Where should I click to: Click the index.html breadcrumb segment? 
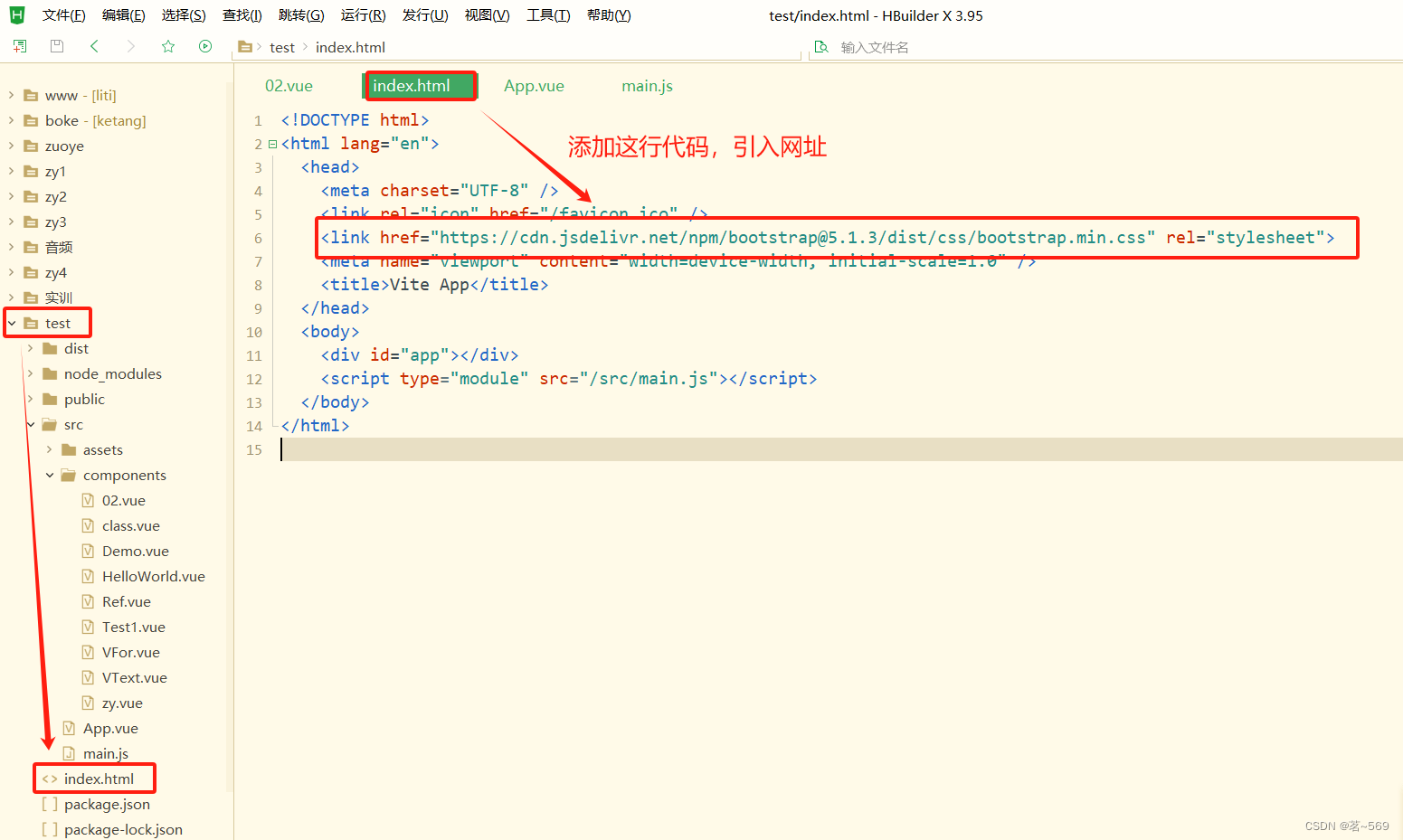pyautogui.click(x=350, y=47)
